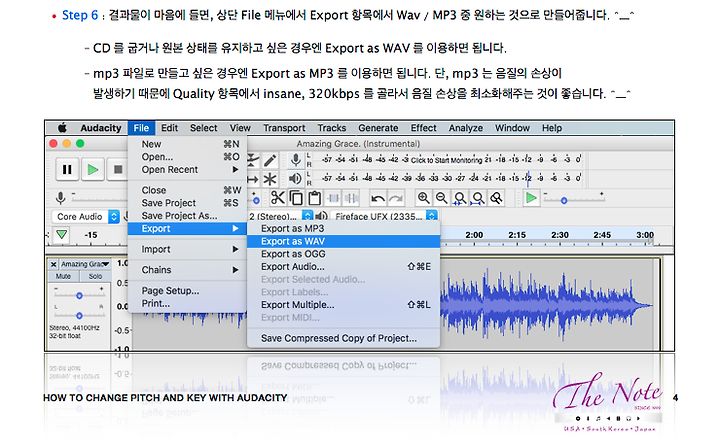Open the Generate menu

tap(378, 128)
